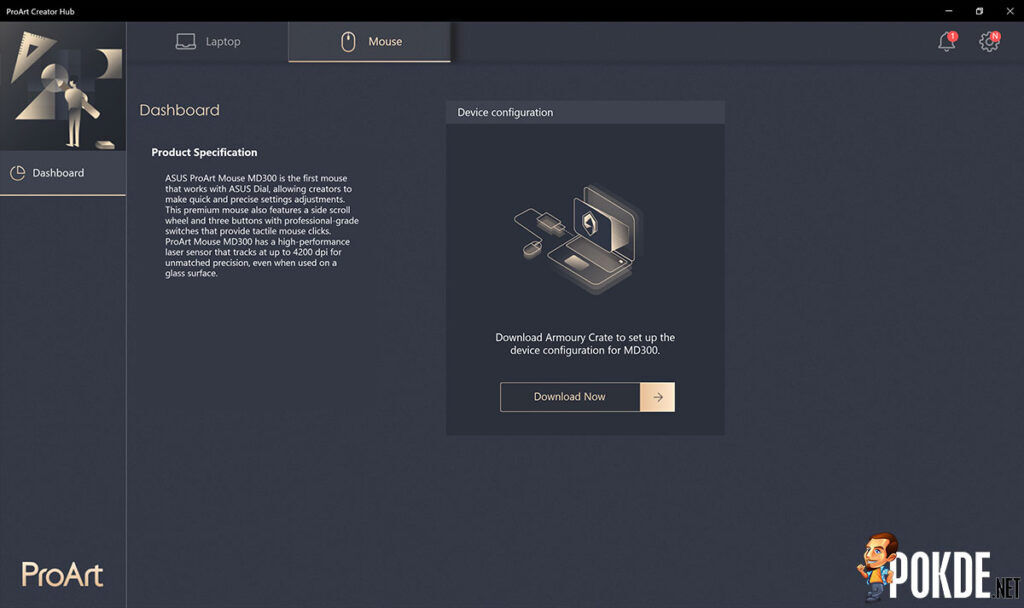Click the Product Specification heading
The height and width of the screenshot is (608, 1024).
[204, 152]
